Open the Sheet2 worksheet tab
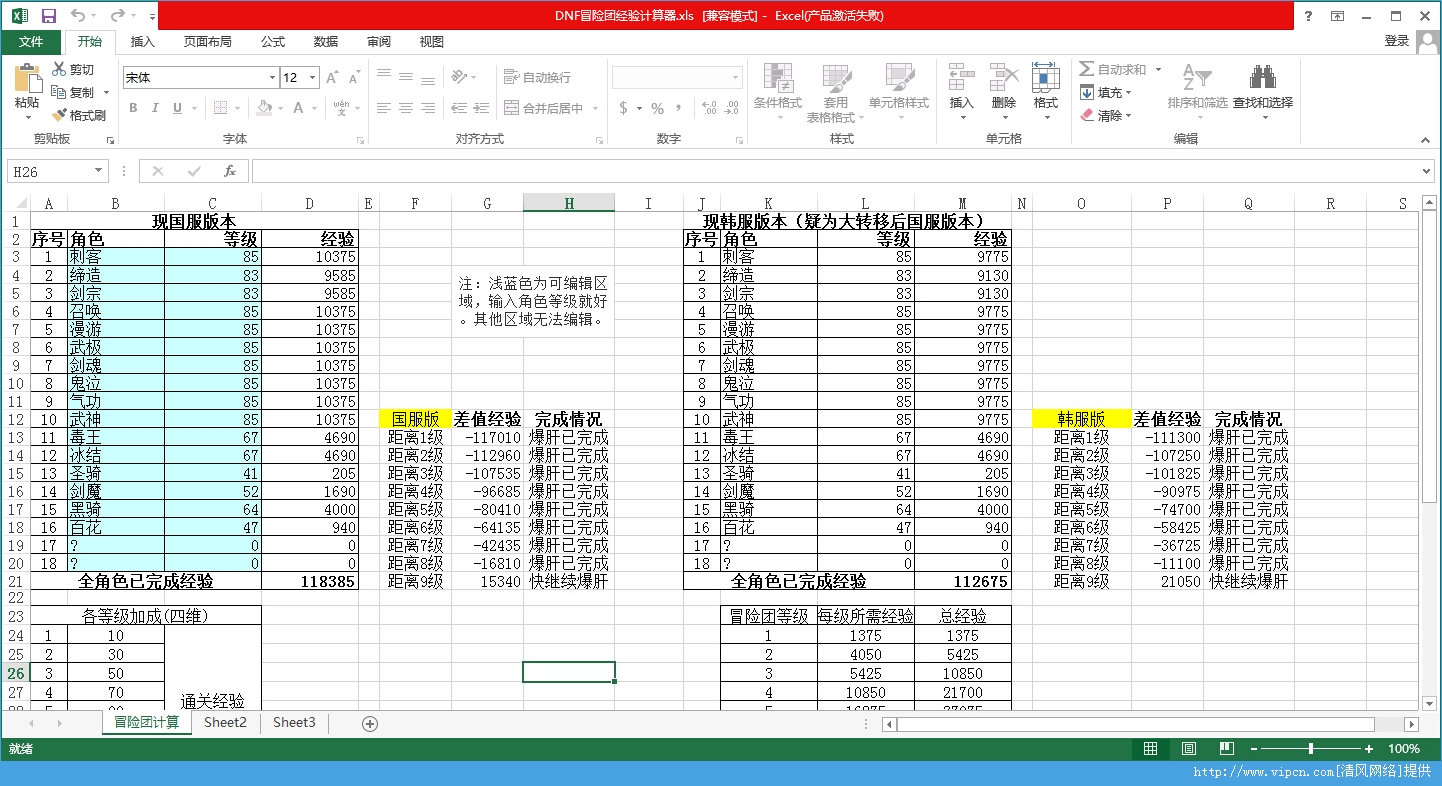1442x786 pixels. 225,722
